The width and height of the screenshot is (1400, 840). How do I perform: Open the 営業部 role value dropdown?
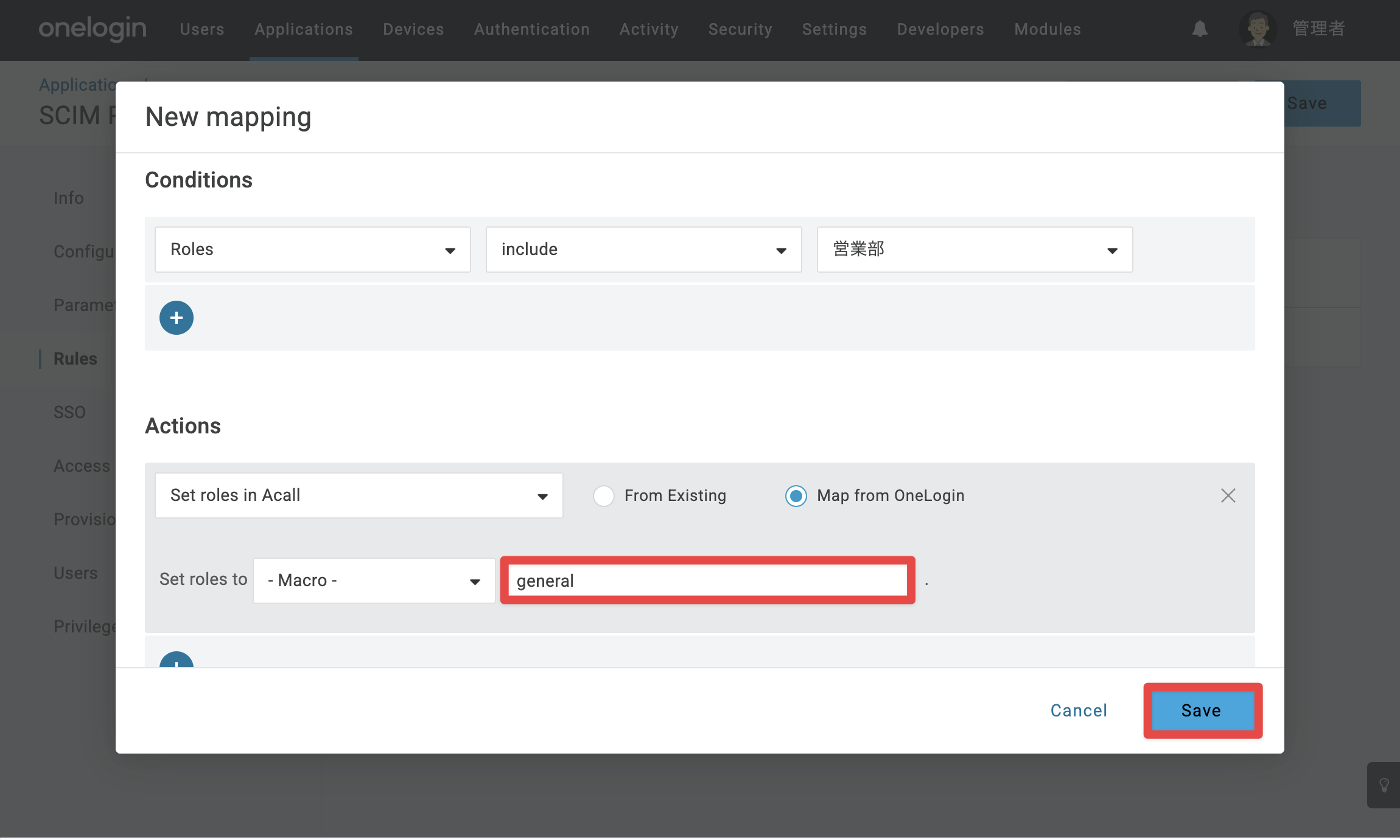click(x=975, y=250)
